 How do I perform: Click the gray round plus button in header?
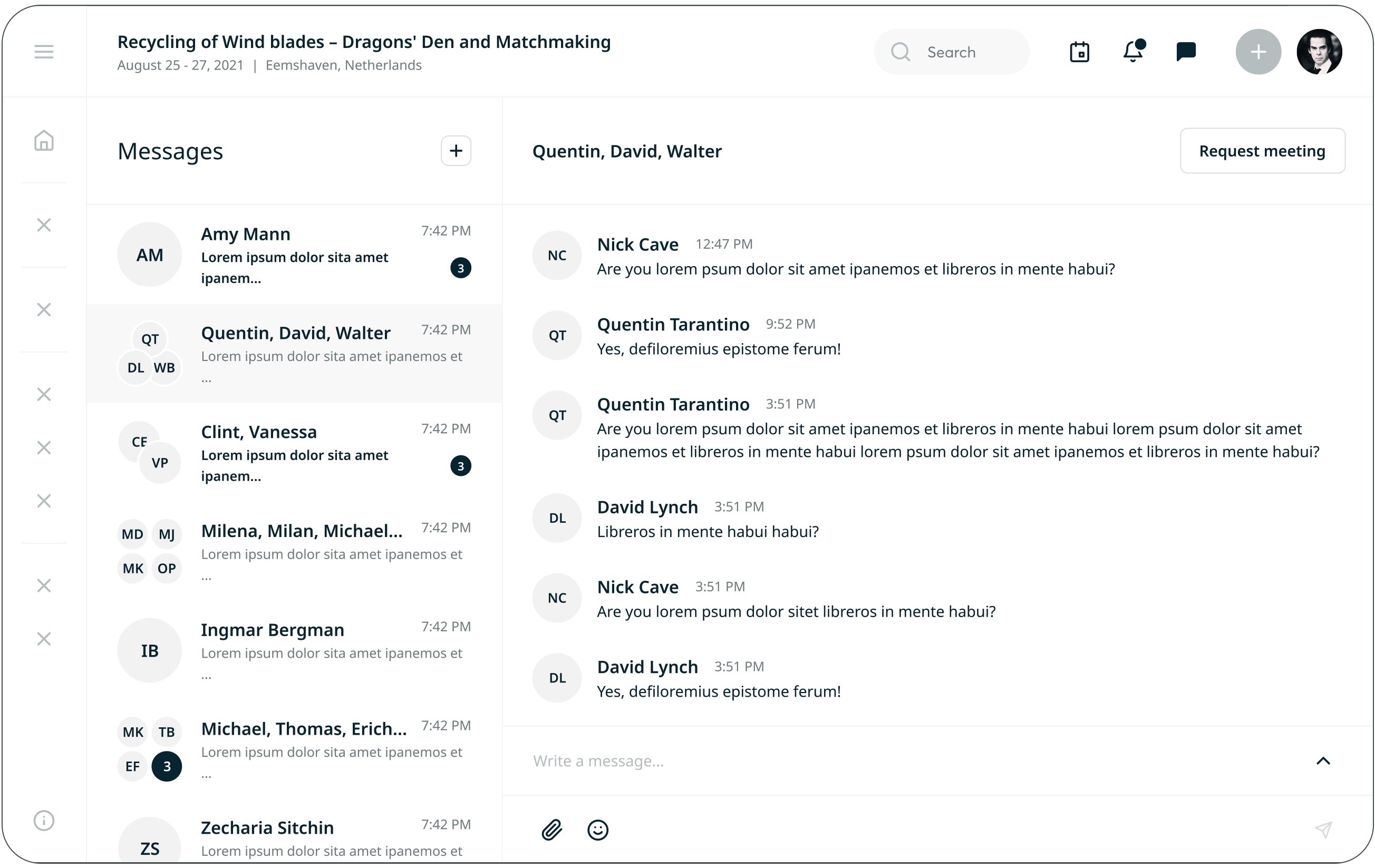1258,52
